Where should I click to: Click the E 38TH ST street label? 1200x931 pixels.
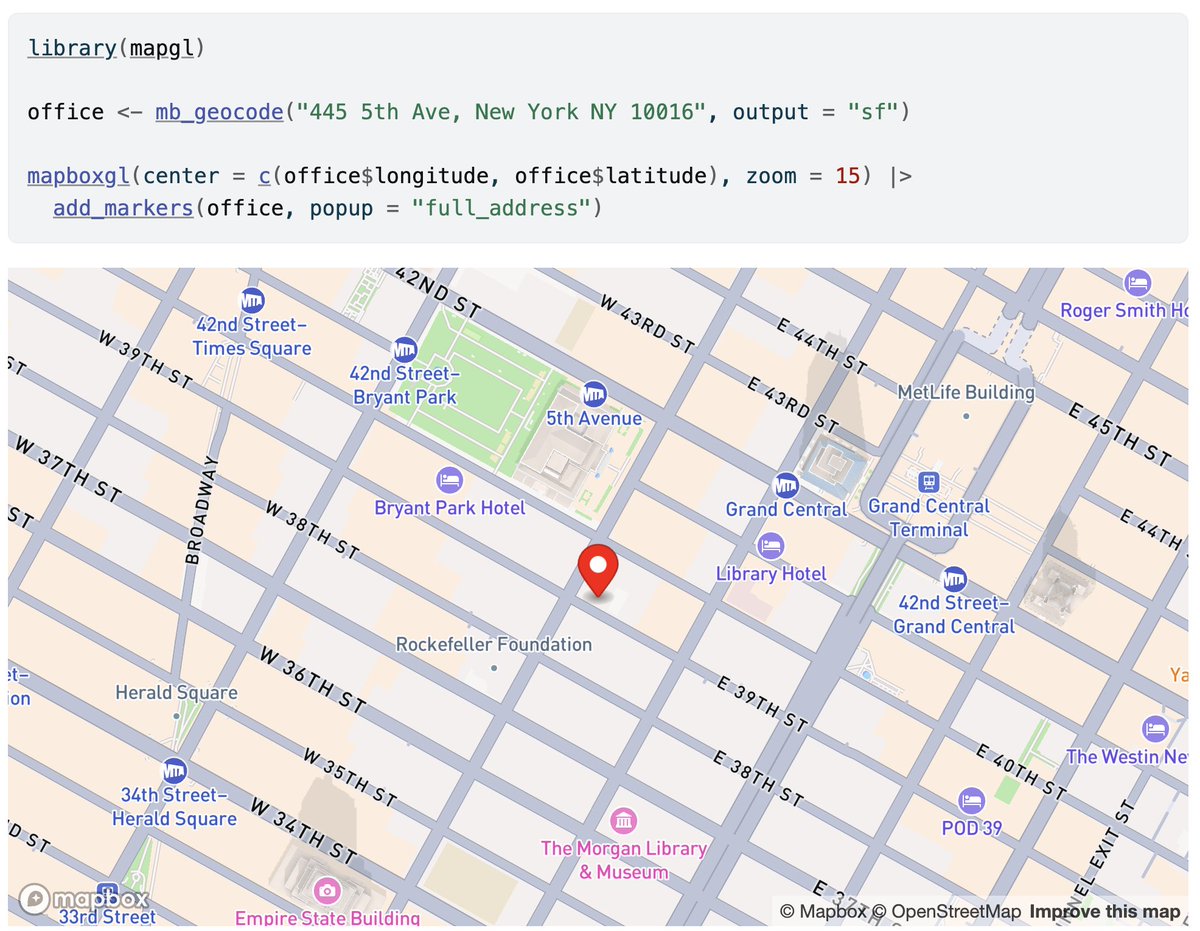point(759,777)
